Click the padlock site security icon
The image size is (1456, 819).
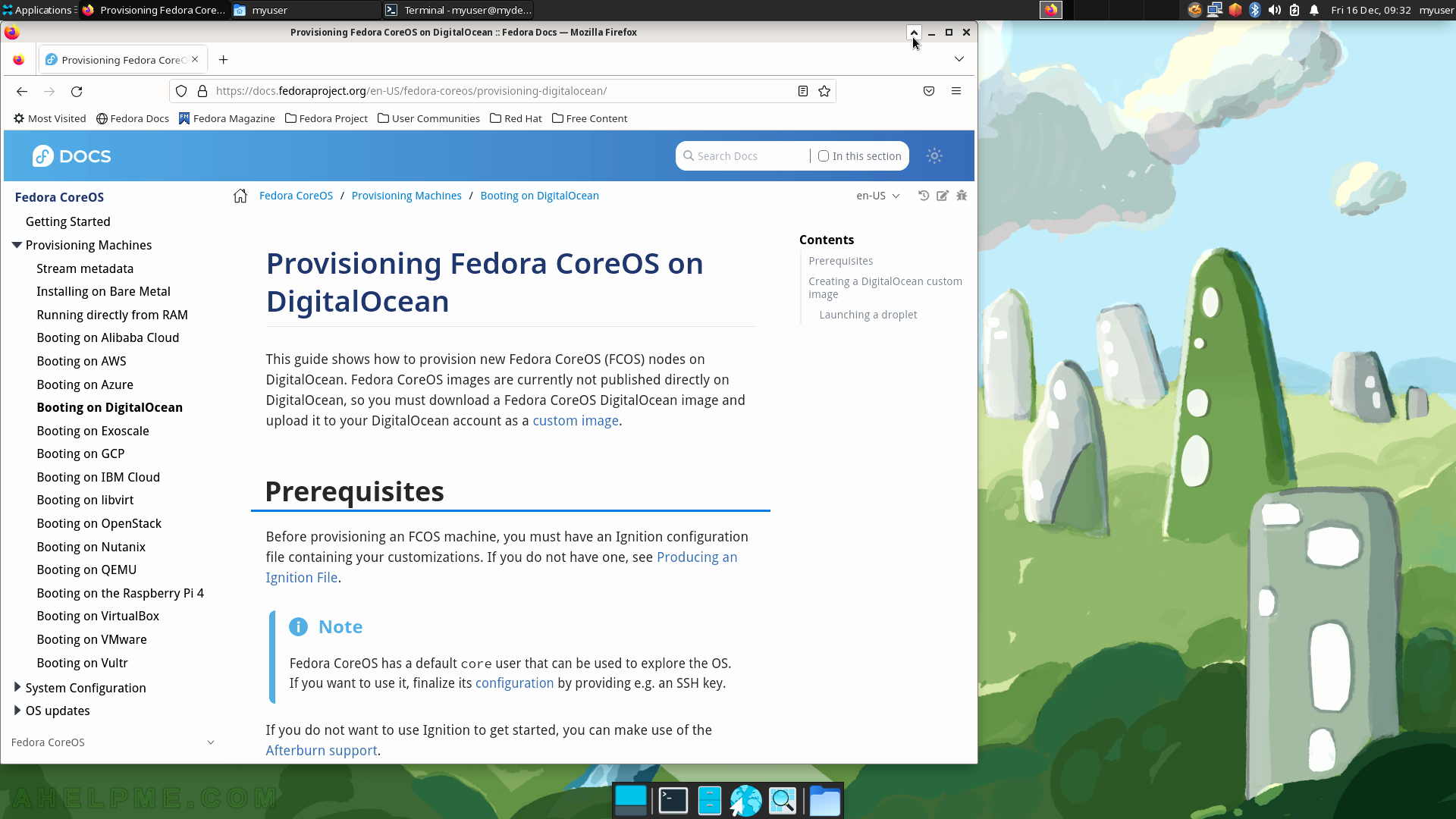[x=202, y=91]
